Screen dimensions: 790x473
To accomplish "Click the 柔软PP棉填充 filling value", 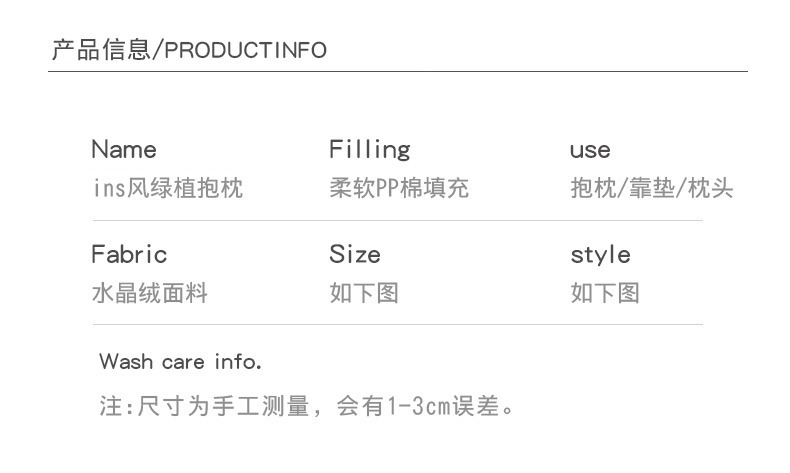I will (x=399, y=188).
